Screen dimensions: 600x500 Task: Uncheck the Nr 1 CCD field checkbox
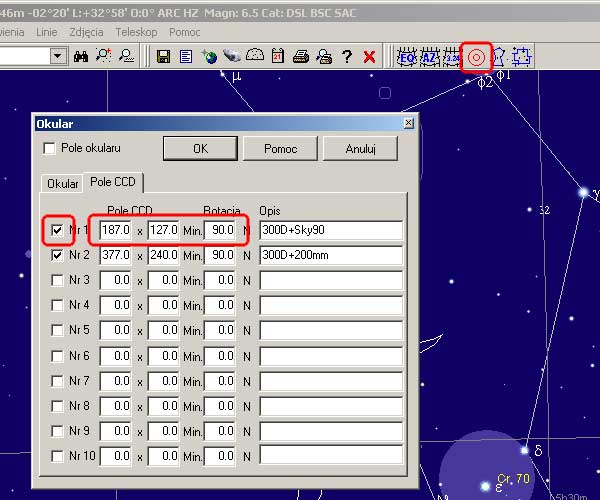click(x=57, y=230)
